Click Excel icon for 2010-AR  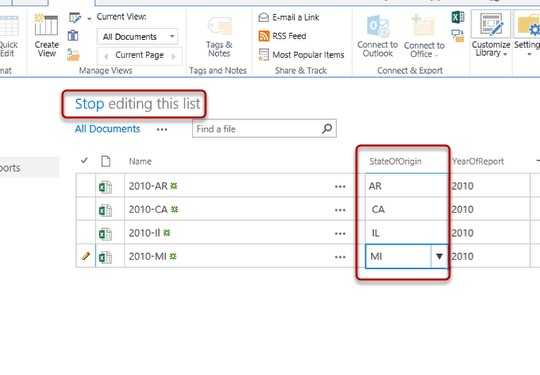[105, 187]
